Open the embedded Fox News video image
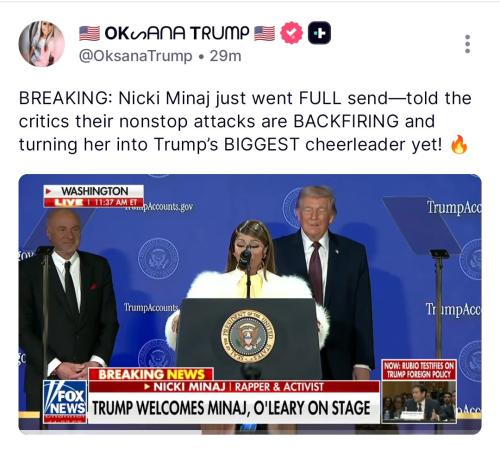 (x=250, y=304)
